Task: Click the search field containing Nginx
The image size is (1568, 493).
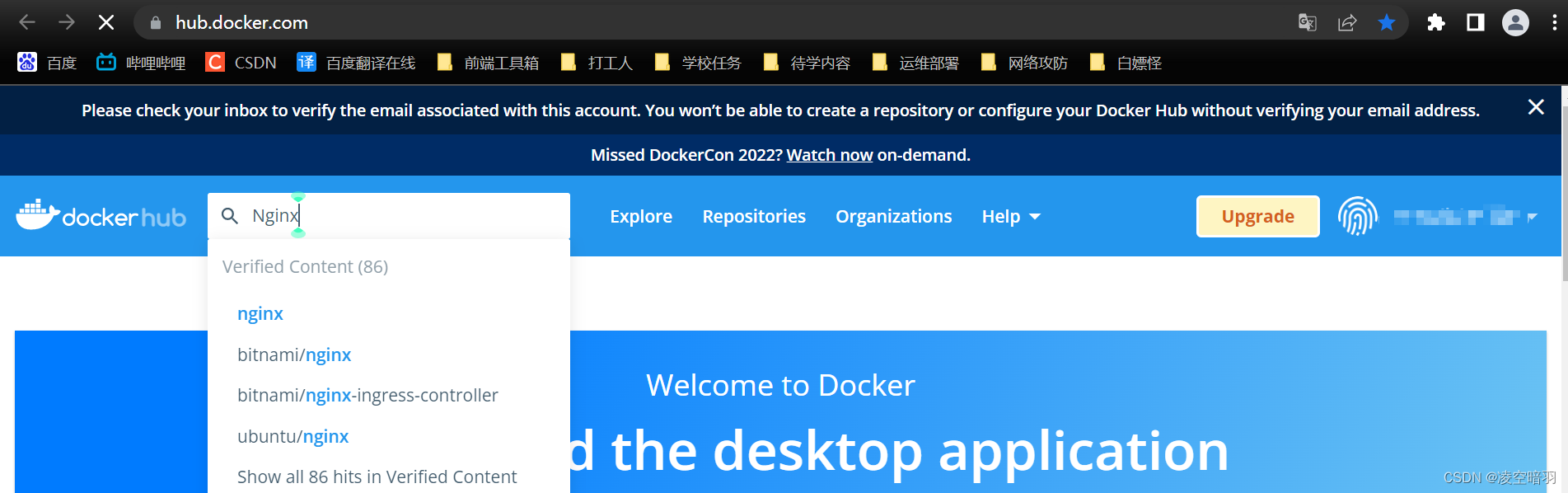Action: tap(389, 216)
